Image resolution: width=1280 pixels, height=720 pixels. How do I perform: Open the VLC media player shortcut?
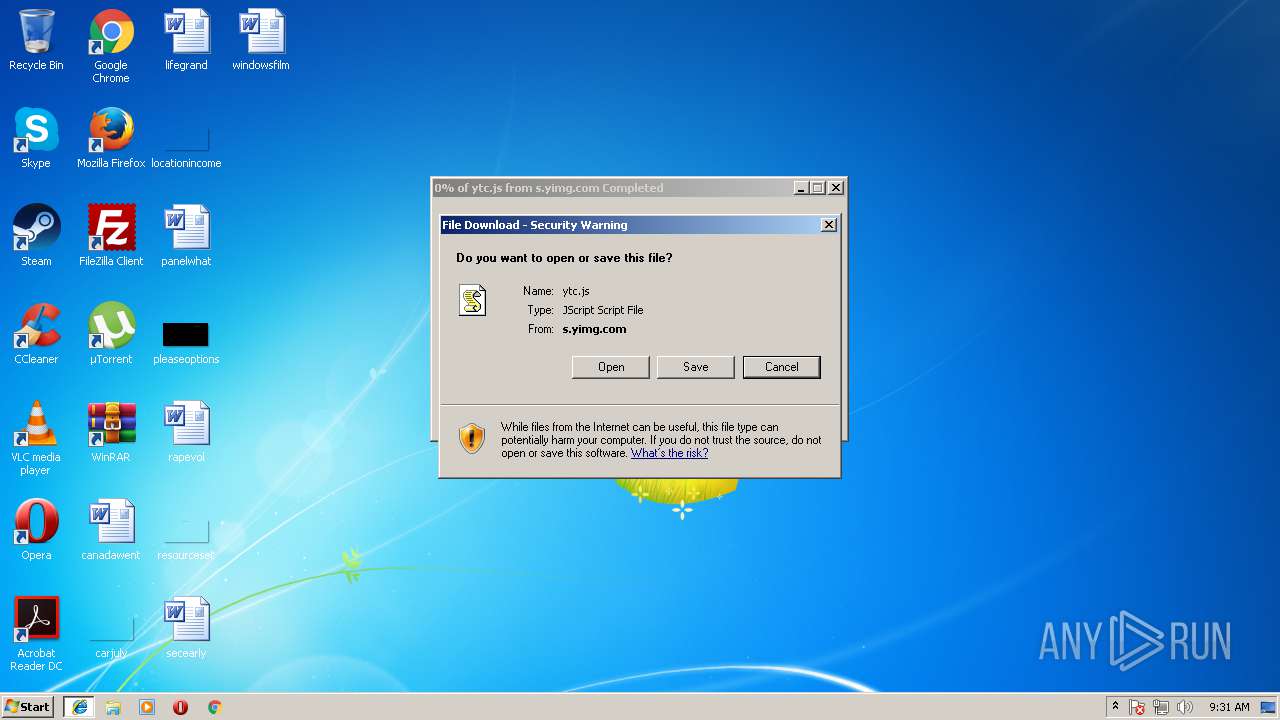[36, 438]
